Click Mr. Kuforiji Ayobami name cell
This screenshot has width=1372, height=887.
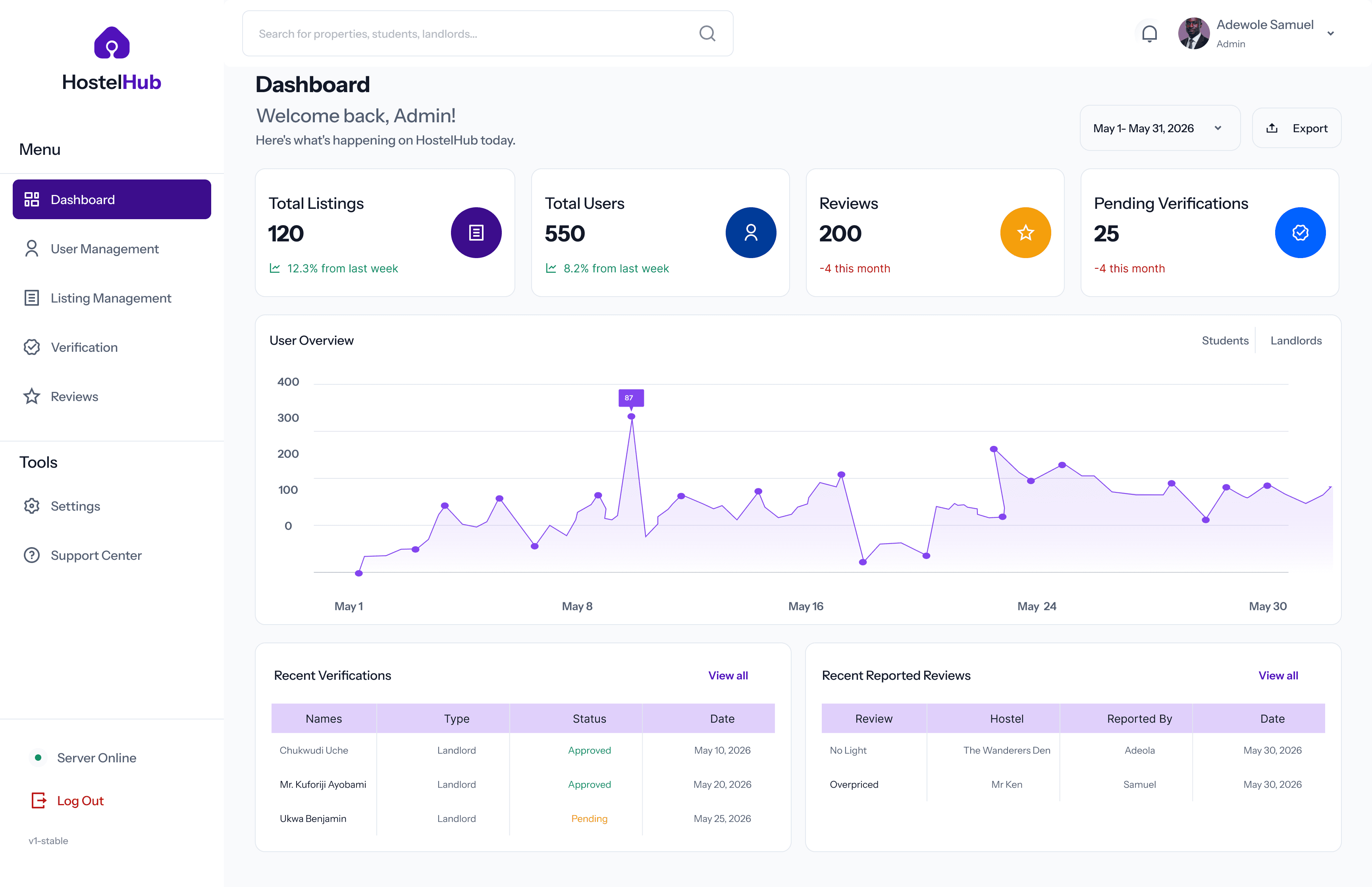coord(322,785)
